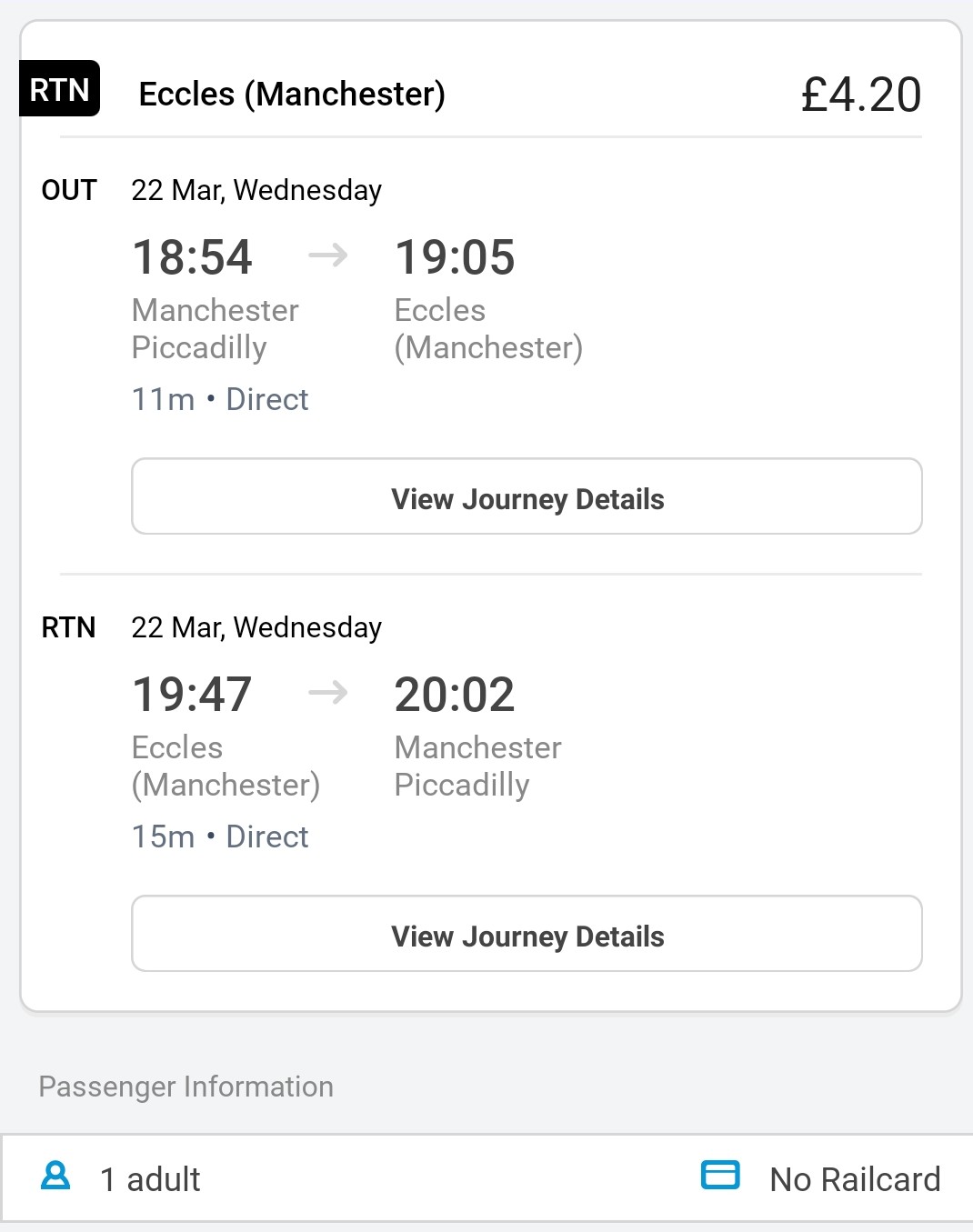Click the Passenger Information heading
Screen dimensions: 973x1232
pyautogui.click(x=186, y=1087)
